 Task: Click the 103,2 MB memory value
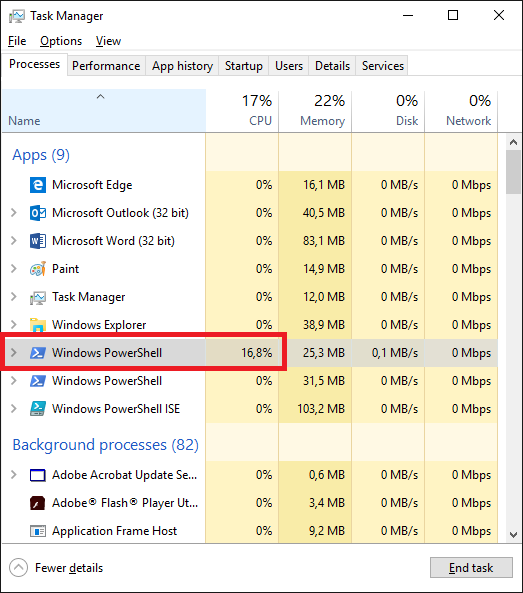click(x=321, y=409)
